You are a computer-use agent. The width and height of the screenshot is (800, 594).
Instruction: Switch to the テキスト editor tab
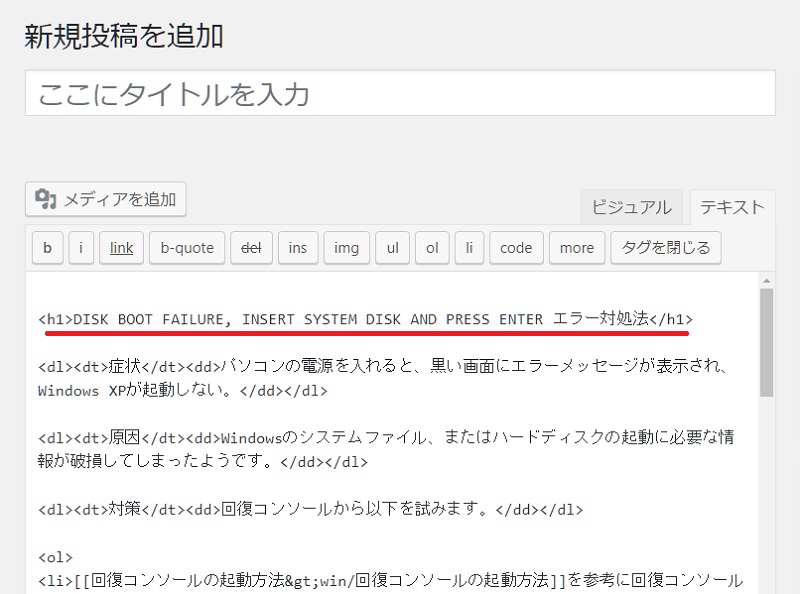pos(732,207)
